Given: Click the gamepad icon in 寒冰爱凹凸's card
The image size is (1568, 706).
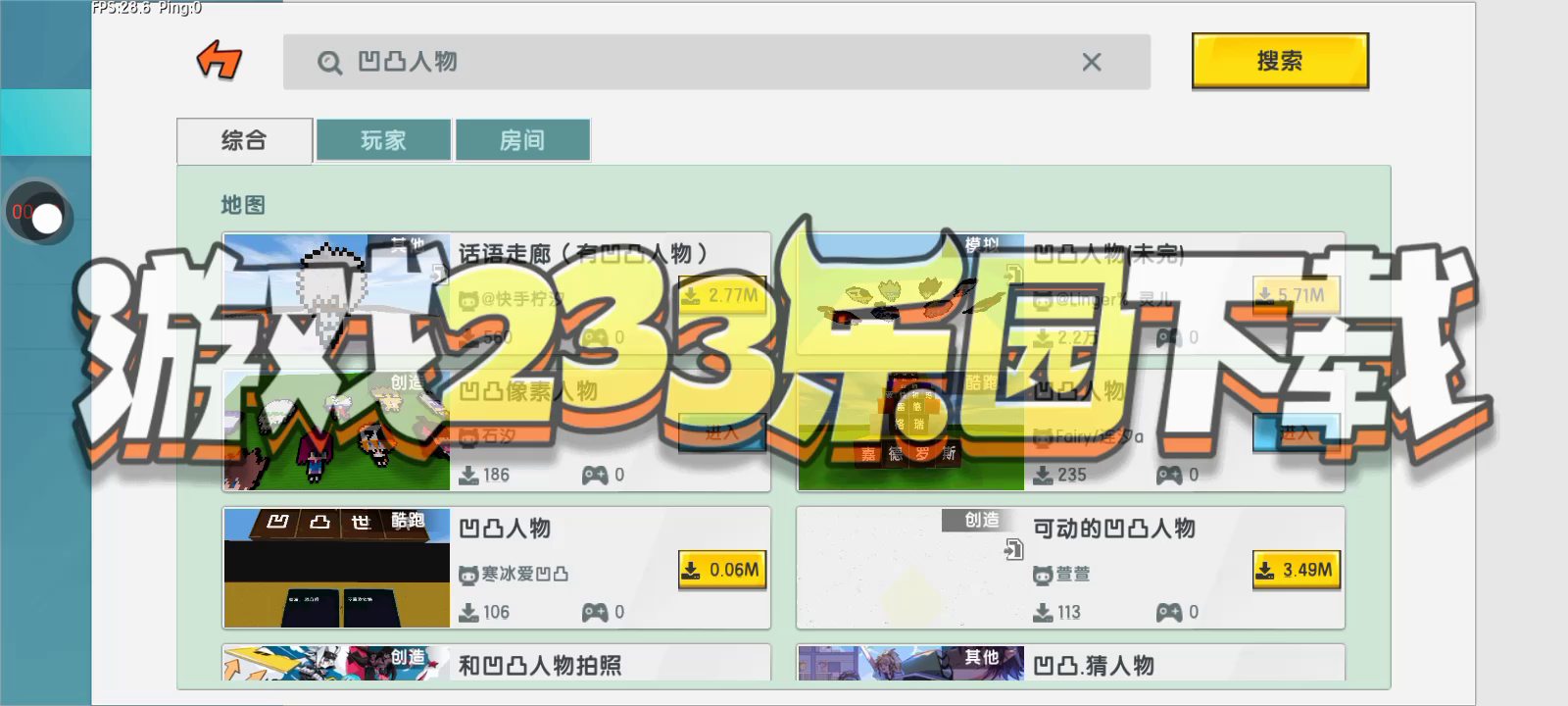Looking at the screenshot, I should pyautogui.click(x=595, y=613).
